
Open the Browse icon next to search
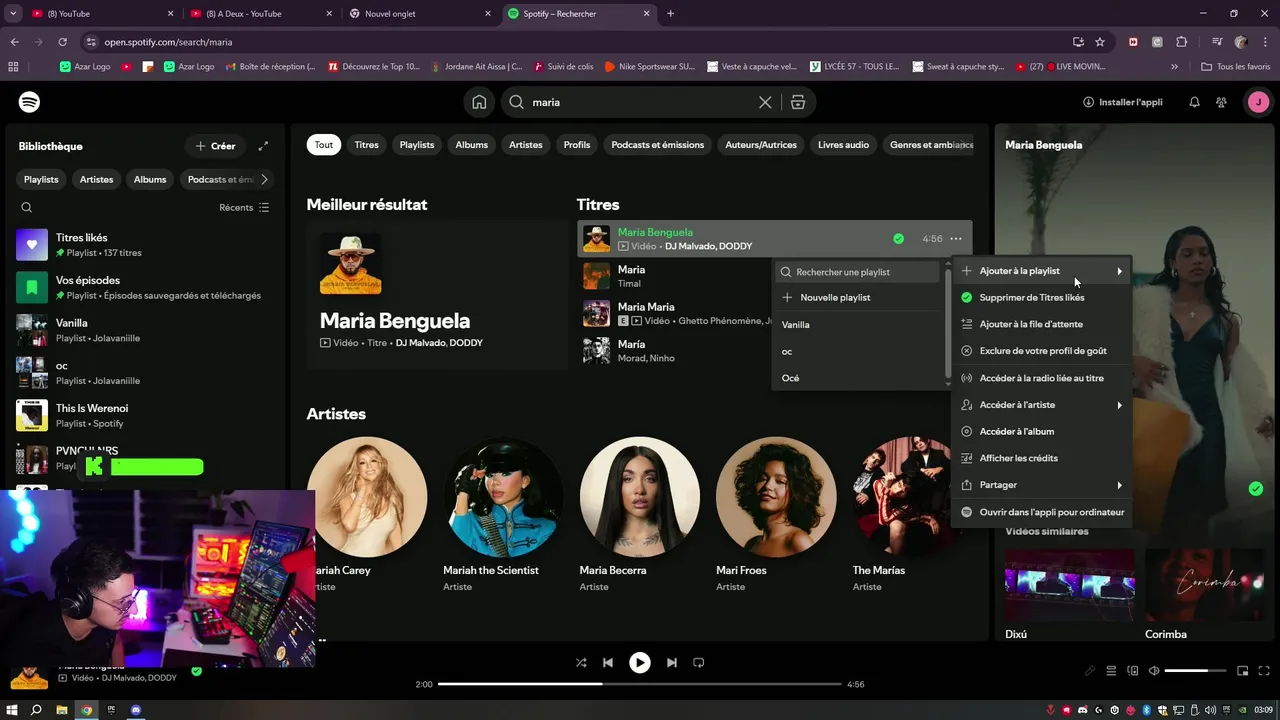pyautogui.click(x=798, y=102)
